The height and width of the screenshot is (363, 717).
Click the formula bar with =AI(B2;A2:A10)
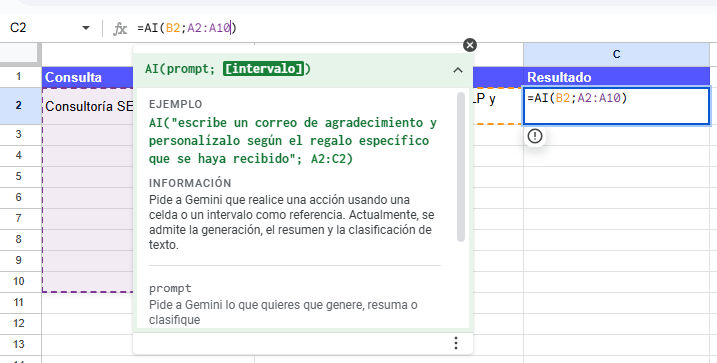425,28
